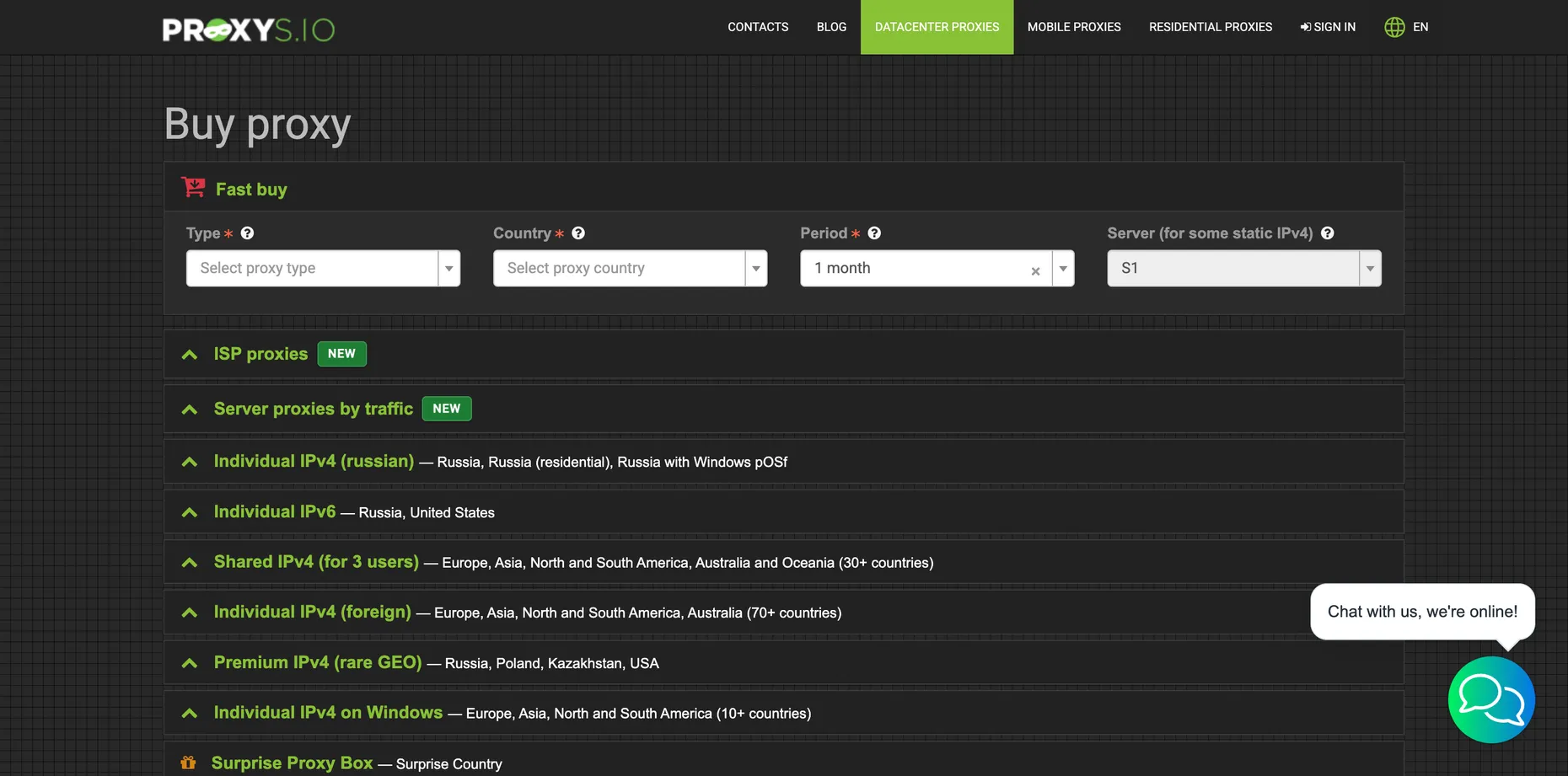Select Datacenter Proxies tab
This screenshot has width=1568, height=776.
pos(937,27)
